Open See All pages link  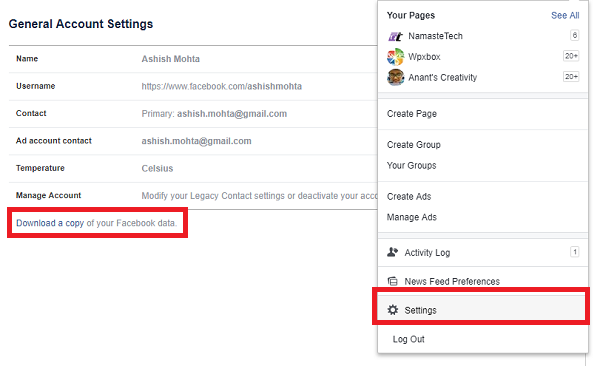[565, 15]
